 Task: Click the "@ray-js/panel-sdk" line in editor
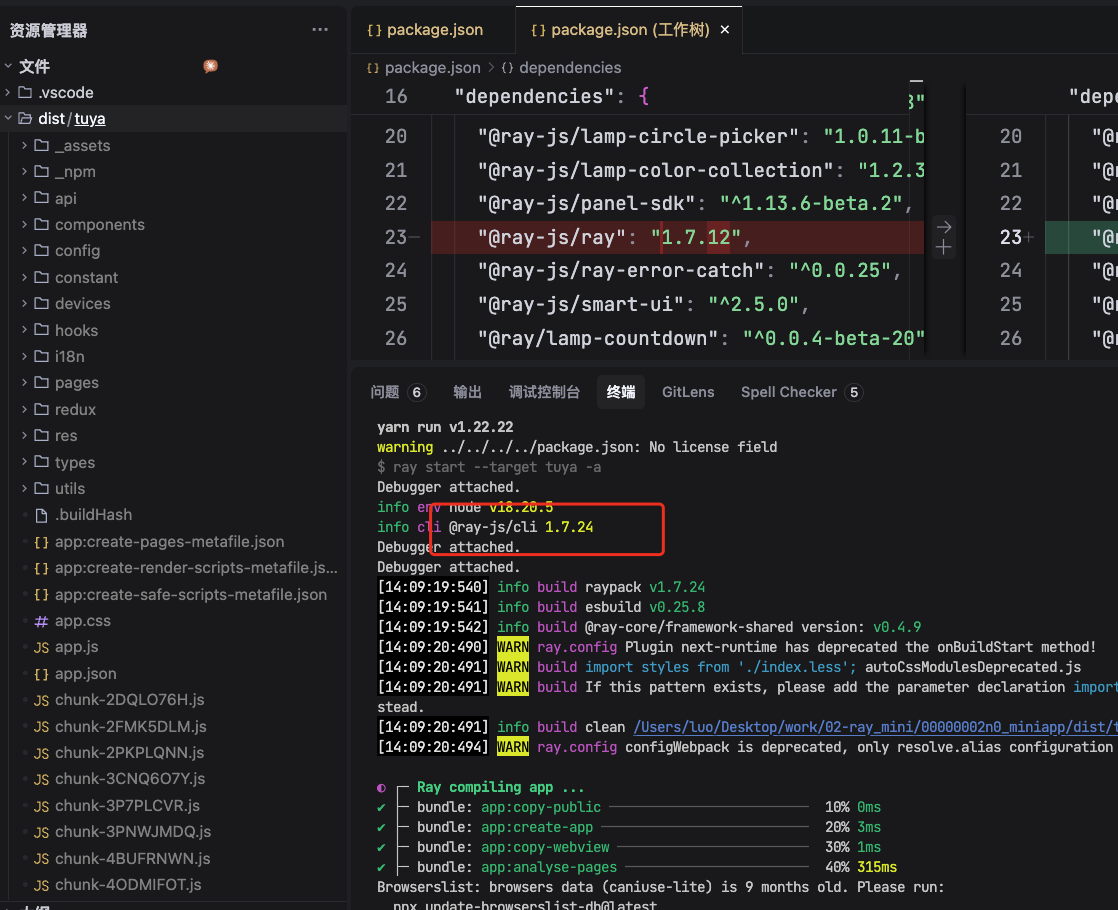pyautogui.click(x=695, y=203)
